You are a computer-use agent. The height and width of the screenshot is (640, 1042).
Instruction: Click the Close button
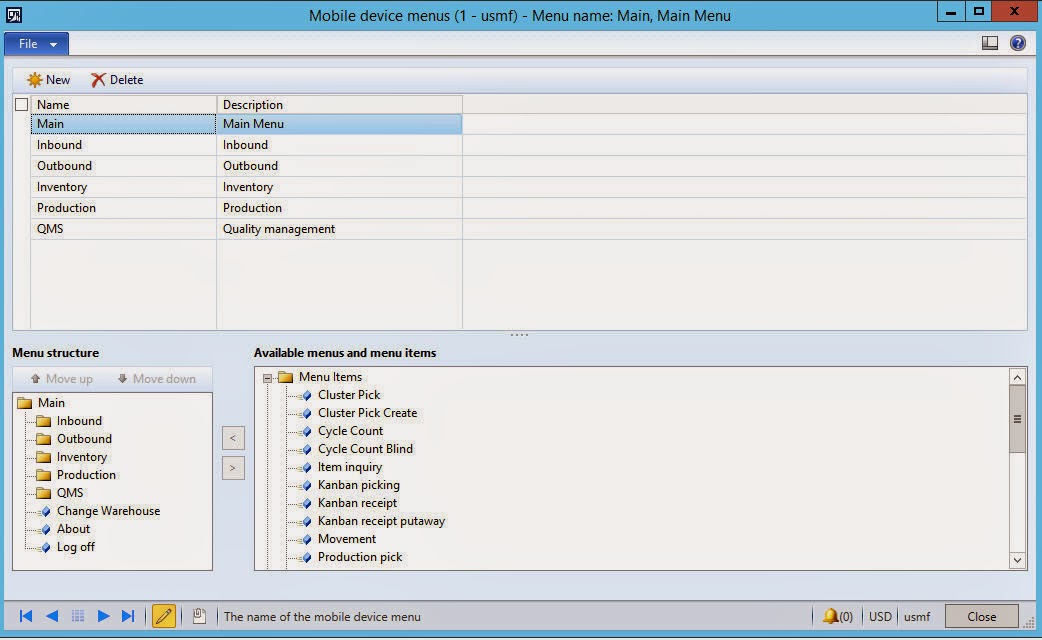pos(981,616)
